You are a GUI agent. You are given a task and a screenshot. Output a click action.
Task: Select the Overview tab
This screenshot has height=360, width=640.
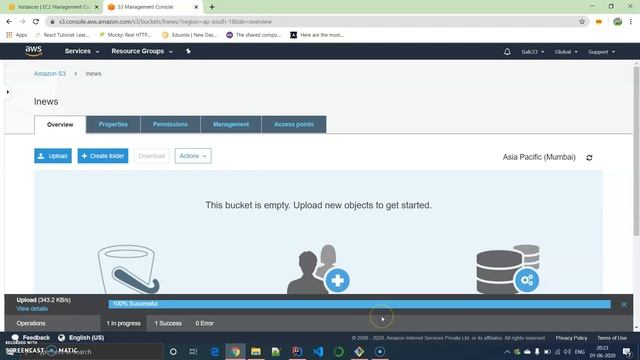(60, 124)
